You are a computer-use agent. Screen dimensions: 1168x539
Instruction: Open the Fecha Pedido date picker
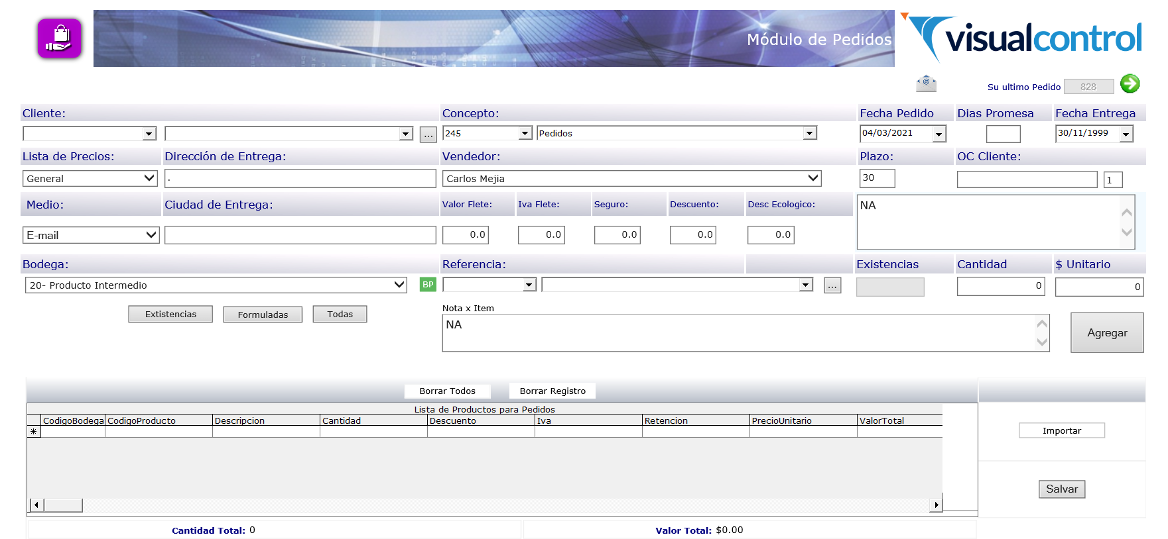click(x=939, y=134)
